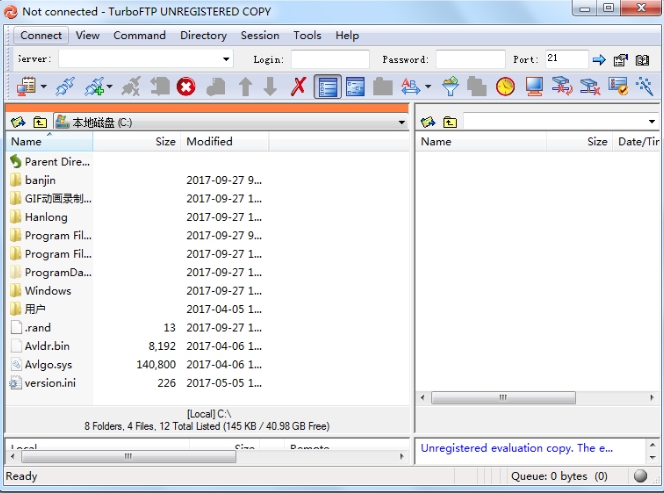Click the Password input field
This screenshot has height=493, width=664.
click(x=470, y=59)
